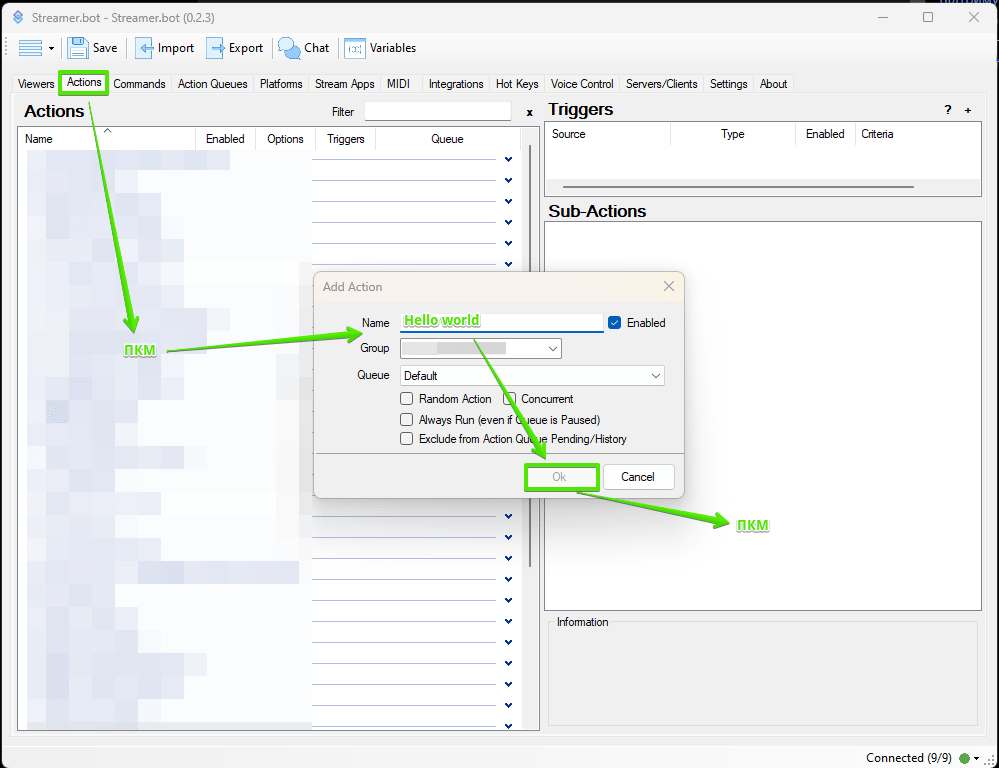Open the Queue dropdown set to Default
999x768 pixels.
tap(532, 375)
